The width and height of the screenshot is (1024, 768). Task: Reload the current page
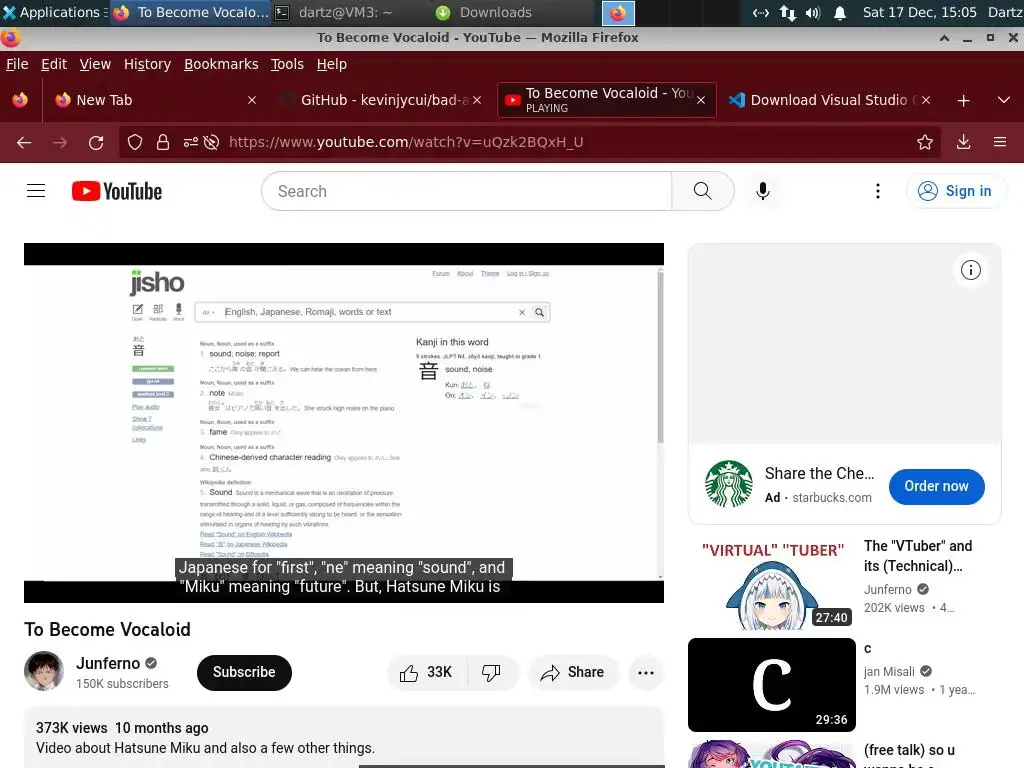pyautogui.click(x=96, y=142)
